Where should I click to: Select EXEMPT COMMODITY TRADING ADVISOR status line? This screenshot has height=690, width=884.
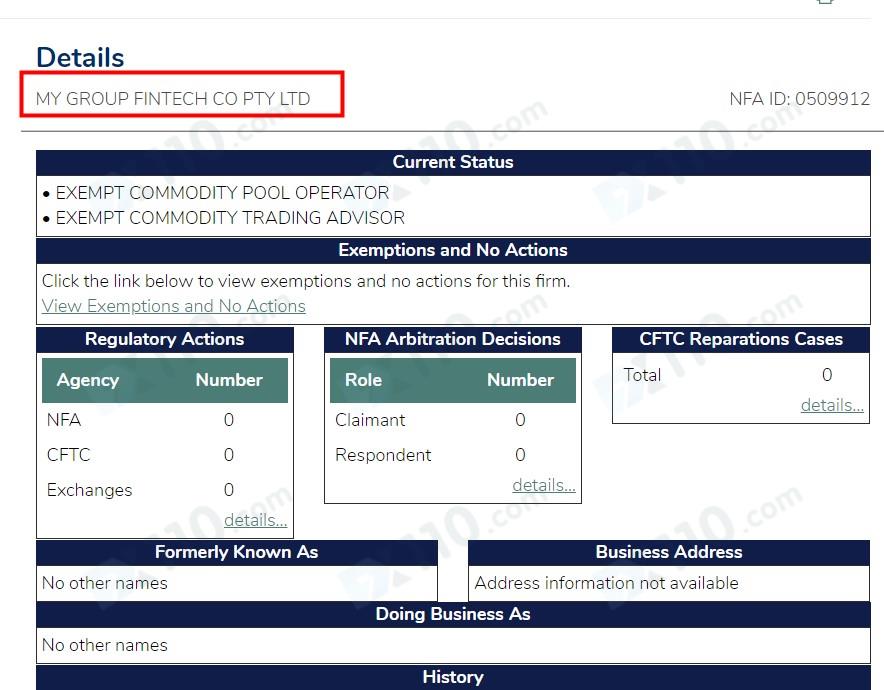[x=230, y=218]
